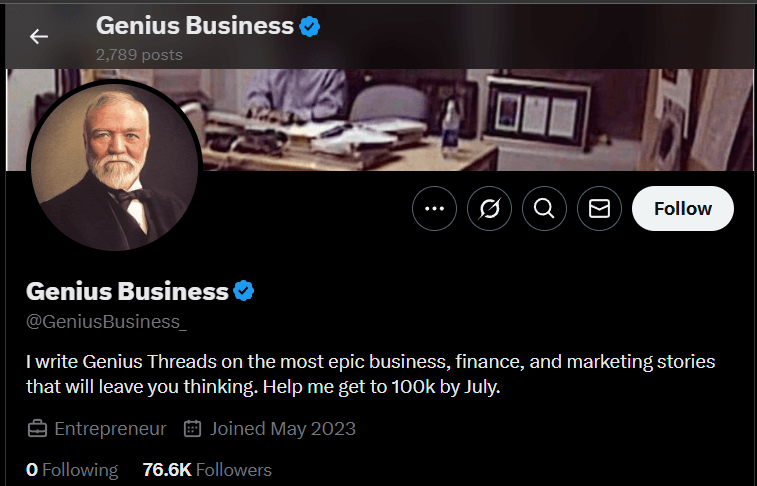
Task: Click the calendar icon by Joined May 2023
Action: 192,429
